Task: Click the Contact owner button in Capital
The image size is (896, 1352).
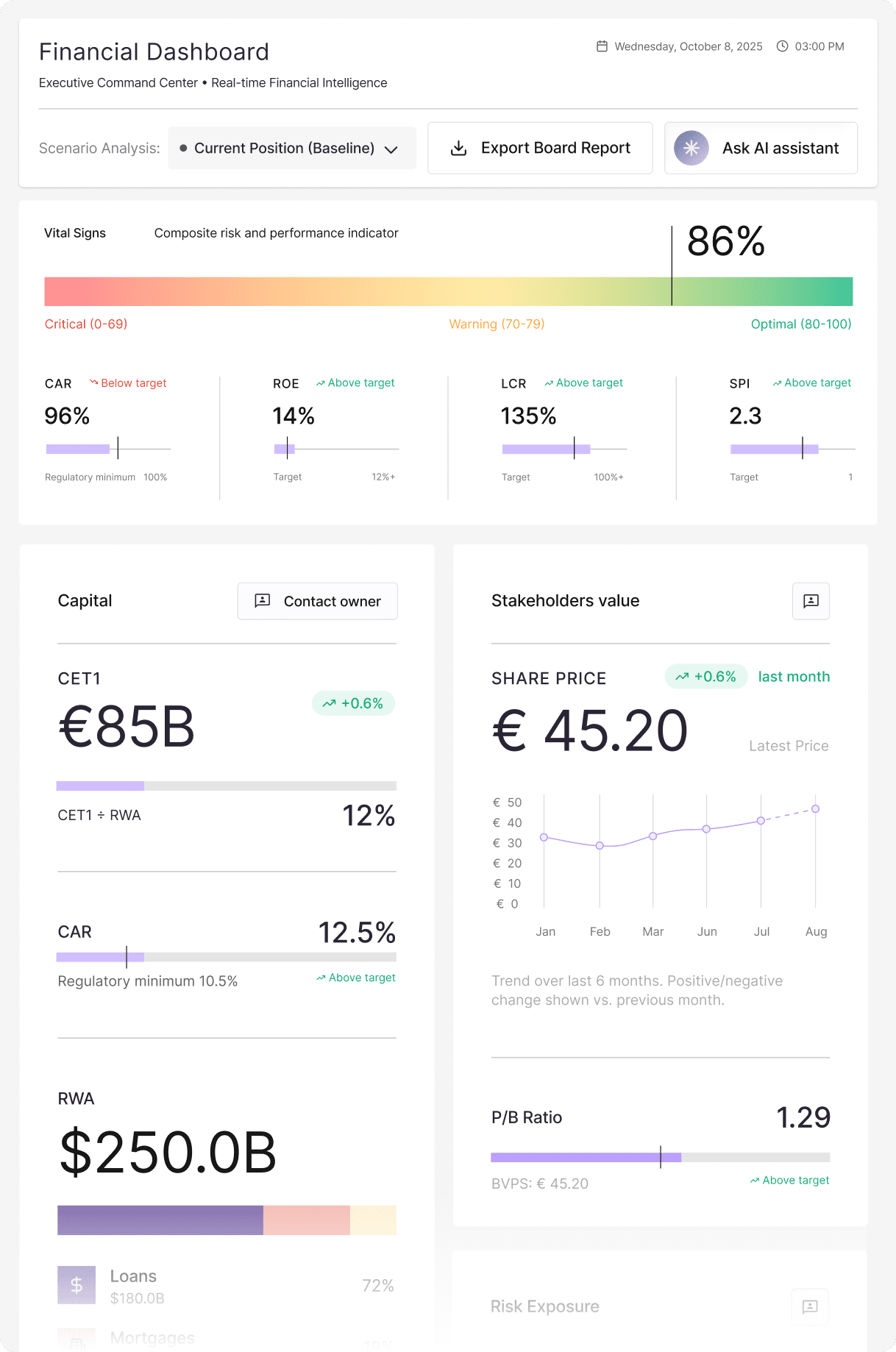Action: [317, 601]
